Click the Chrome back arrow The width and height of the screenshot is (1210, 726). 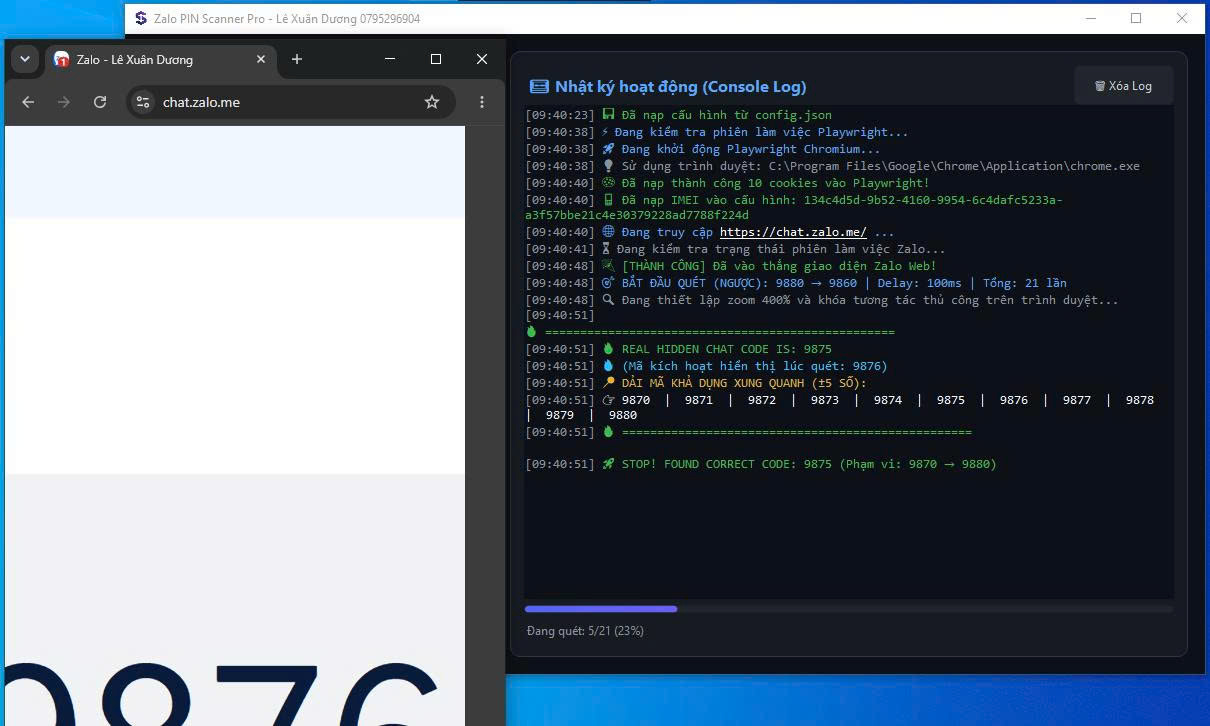(28, 102)
